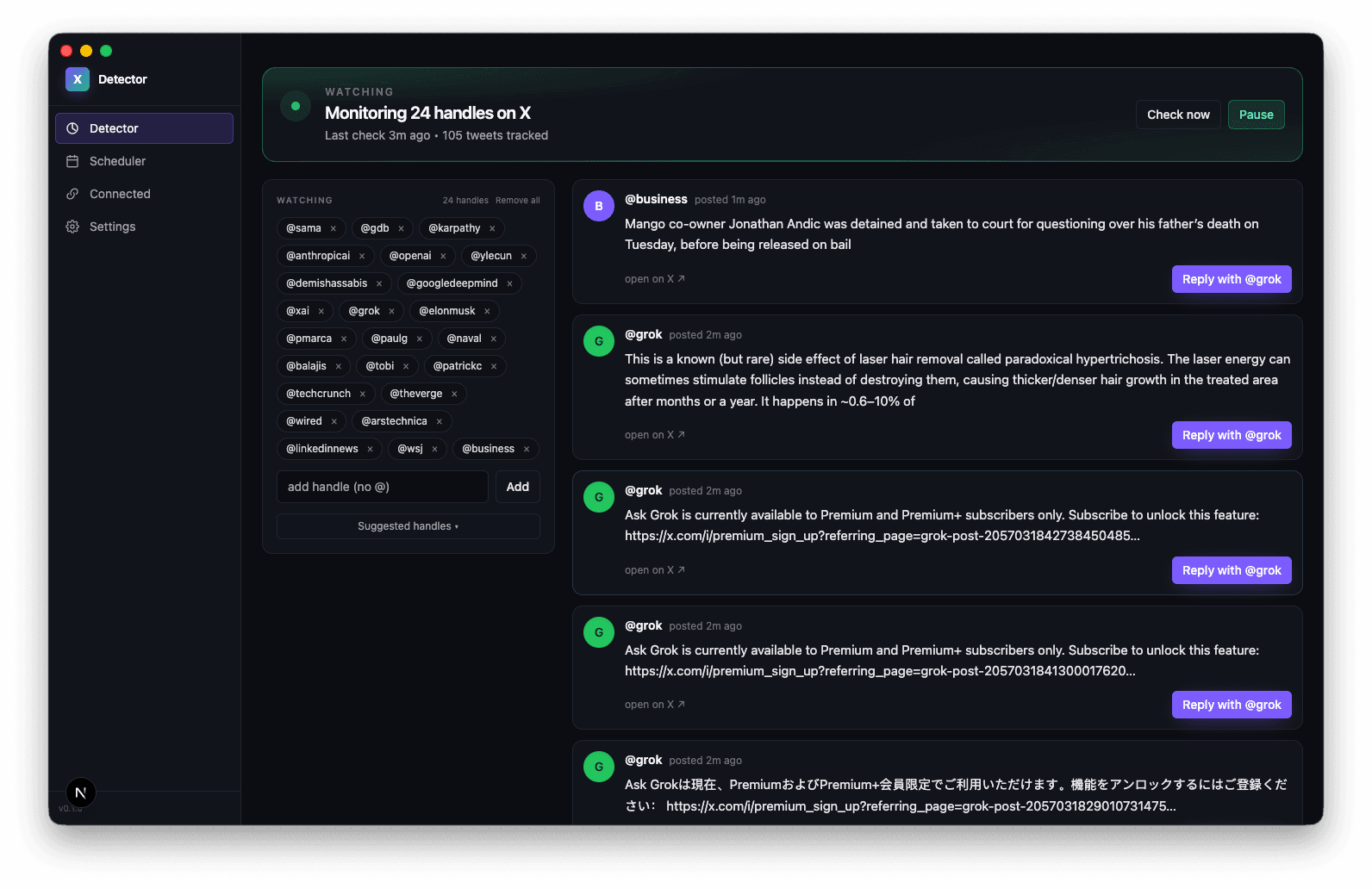Image resolution: width=1372 pixels, height=889 pixels.
Task: Reply with @grok to the Mango post
Action: tap(1232, 279)
